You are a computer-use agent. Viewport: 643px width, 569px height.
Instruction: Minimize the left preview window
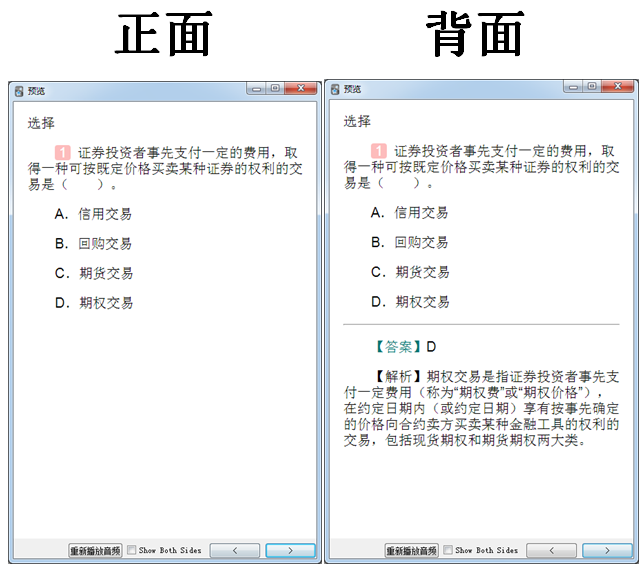[x=256, y=88]
